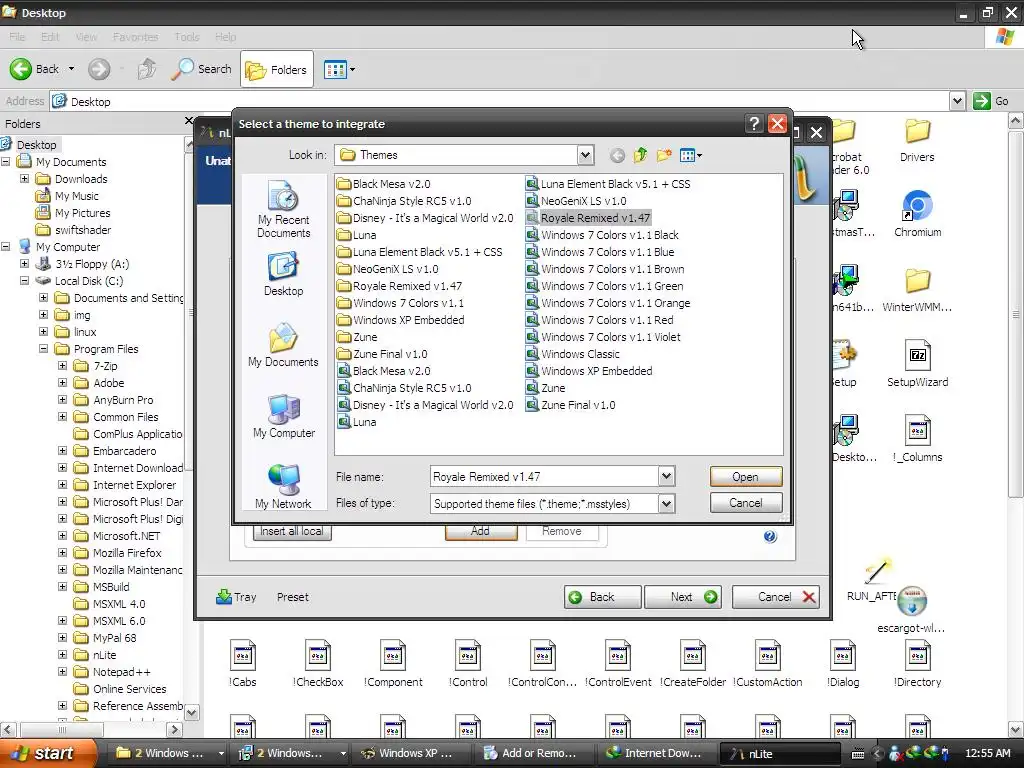Expand the Notepad++ folder node
Screen dimensions: 1024x768
click(x=63, y=671)
